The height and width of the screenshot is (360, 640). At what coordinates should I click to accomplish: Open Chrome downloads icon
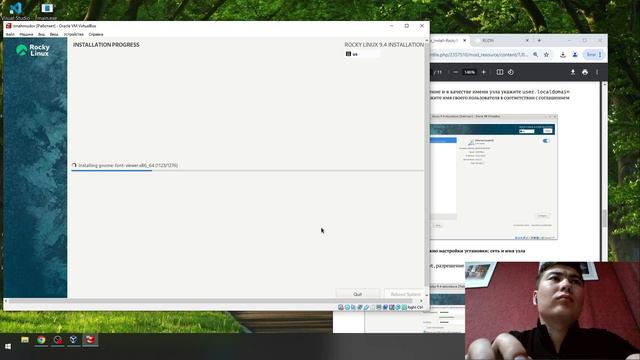(563, 54)
